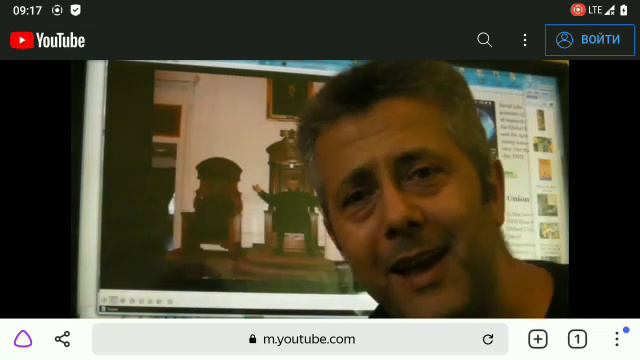
Task: Reload the page with refresh icon
Action: point(488,339)
